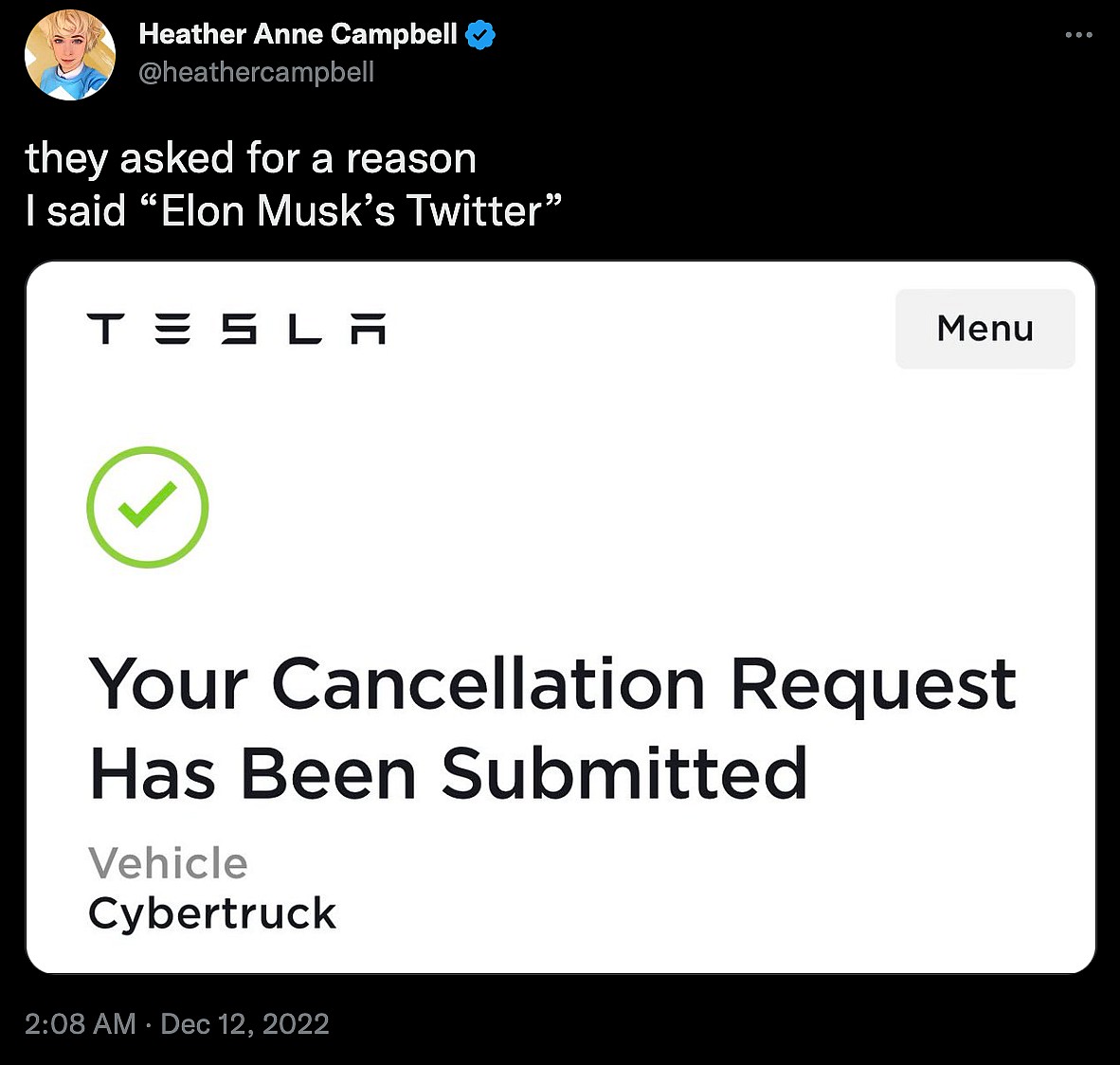Click the gray "Vehicle" label
The width and height of the screenshot is (1120, 1065).
click(168, 863)
